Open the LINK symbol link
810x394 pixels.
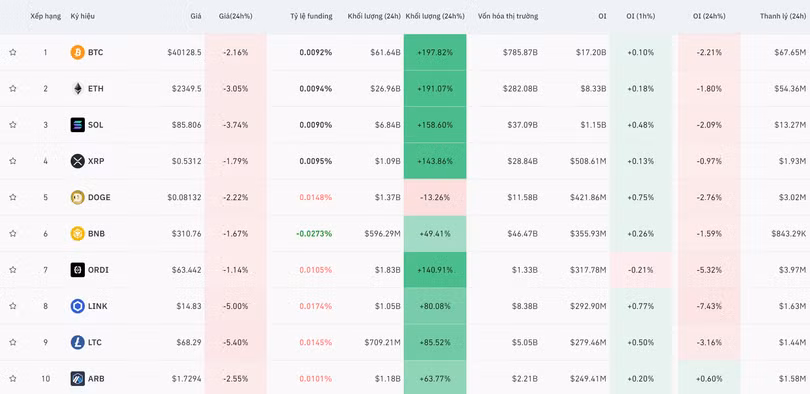98,306
